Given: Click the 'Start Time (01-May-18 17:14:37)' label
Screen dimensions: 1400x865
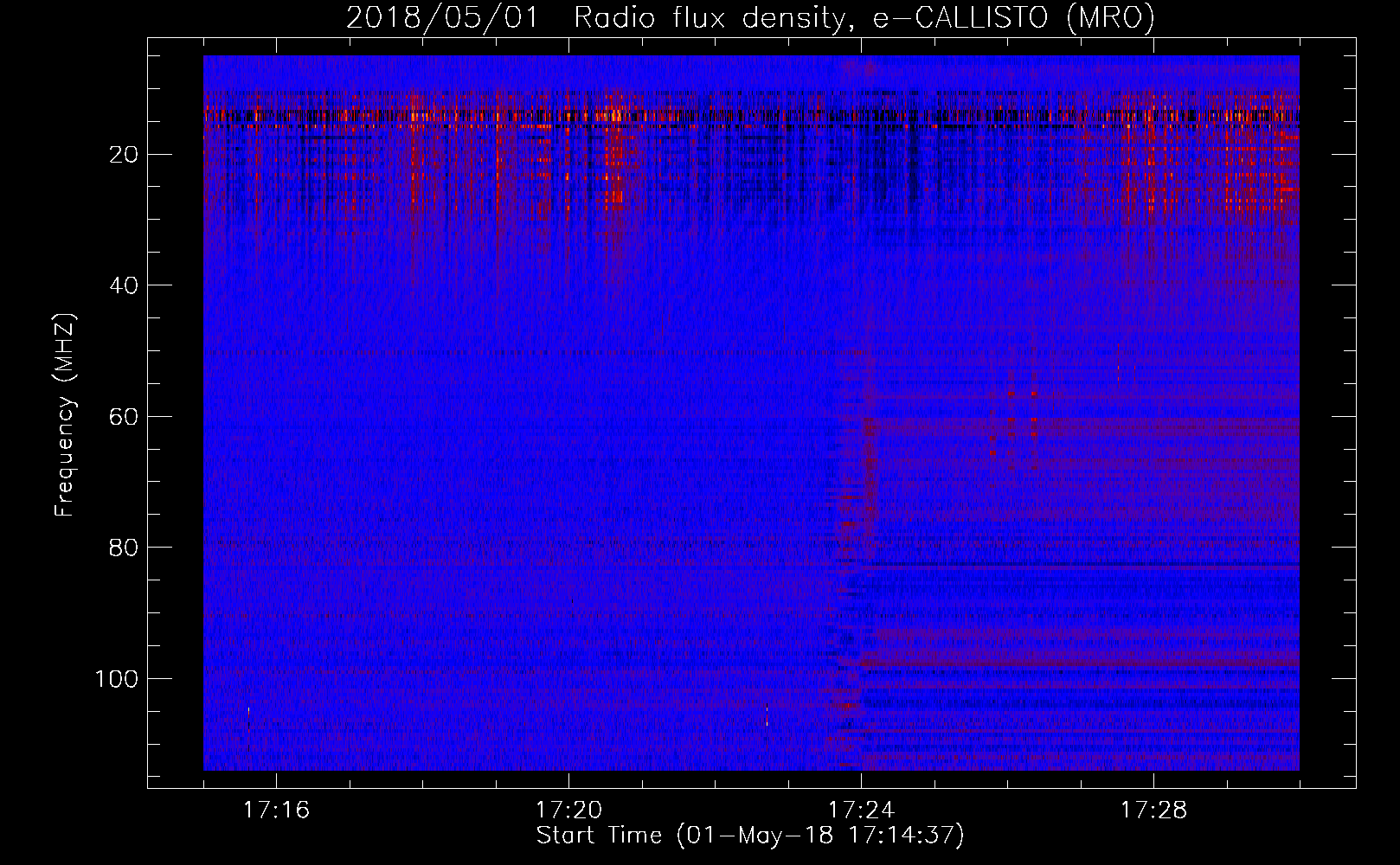Looking at the screenshot, I should pyautogui.click(x=750, y=836).
